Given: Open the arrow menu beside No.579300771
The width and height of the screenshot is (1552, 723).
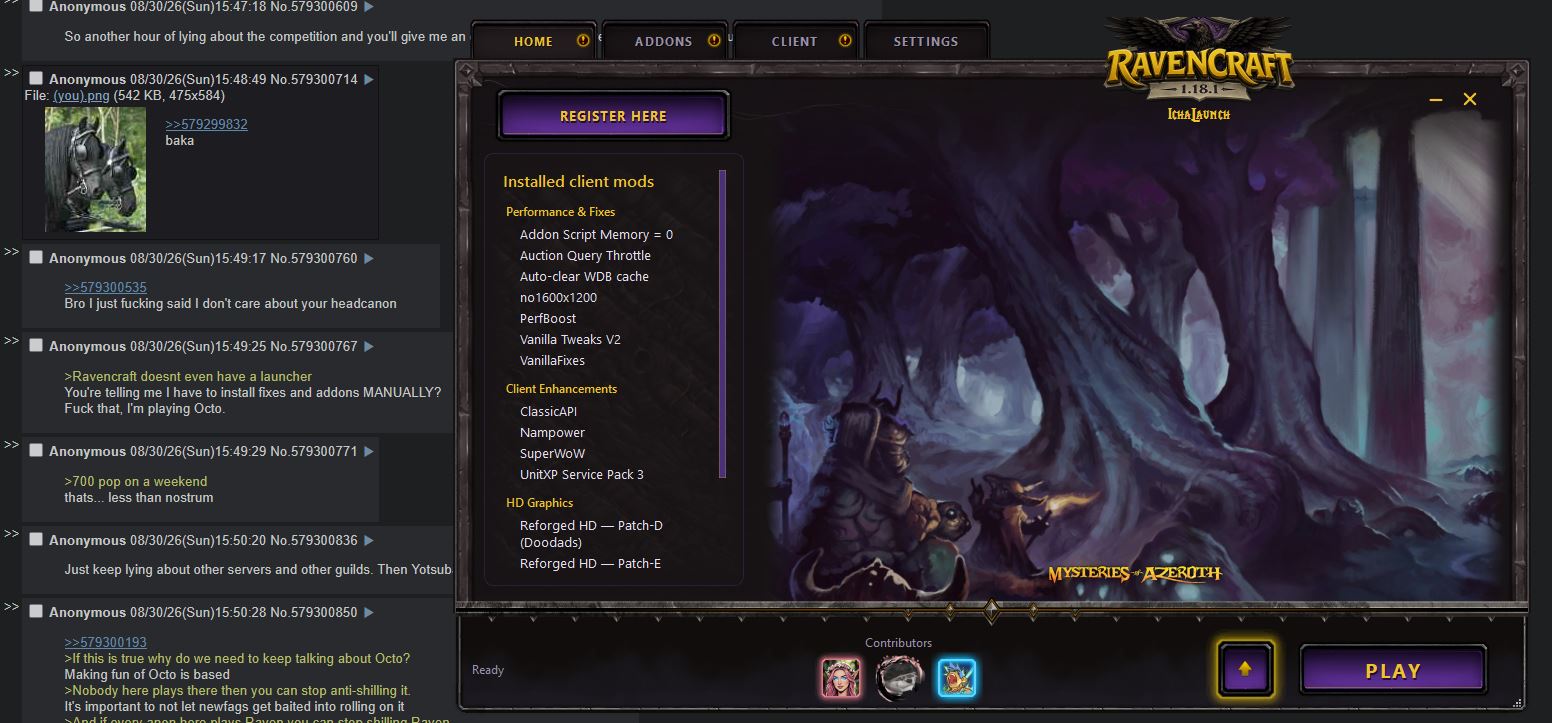Looking at the screenshot, I should pyautogui.click(x=368, y=451).
